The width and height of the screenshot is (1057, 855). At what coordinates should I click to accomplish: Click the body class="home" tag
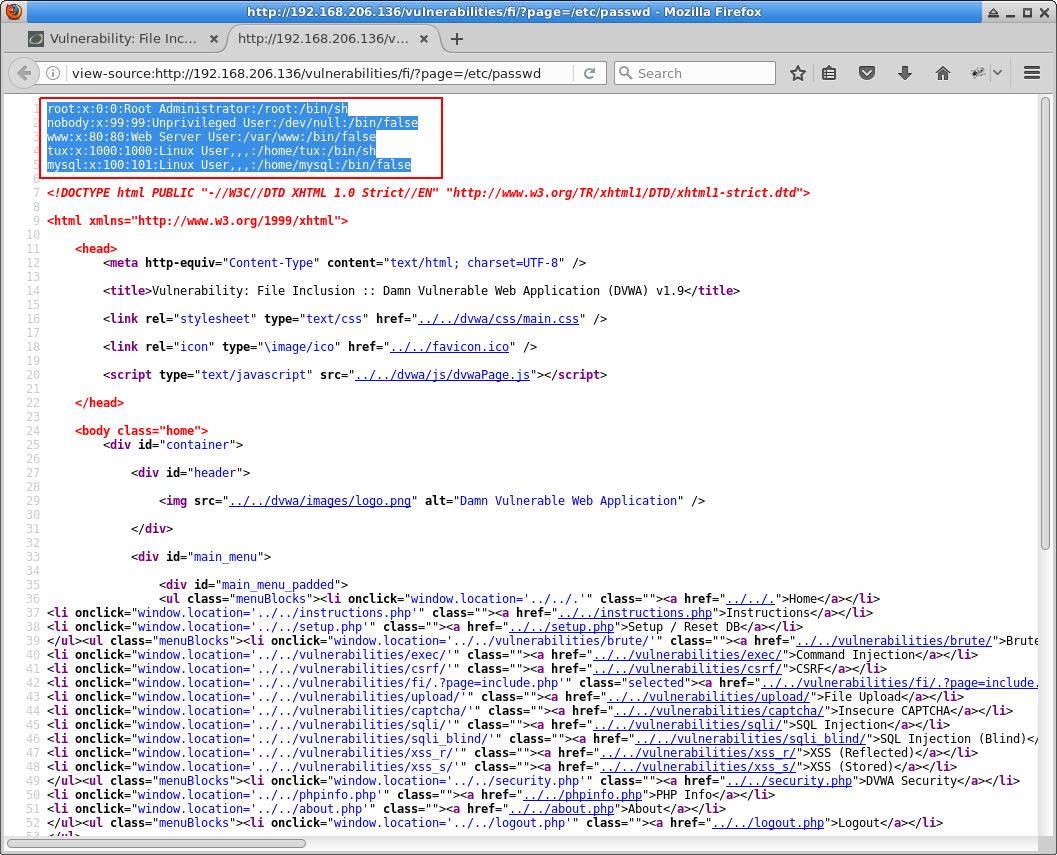tap(142, 431)
